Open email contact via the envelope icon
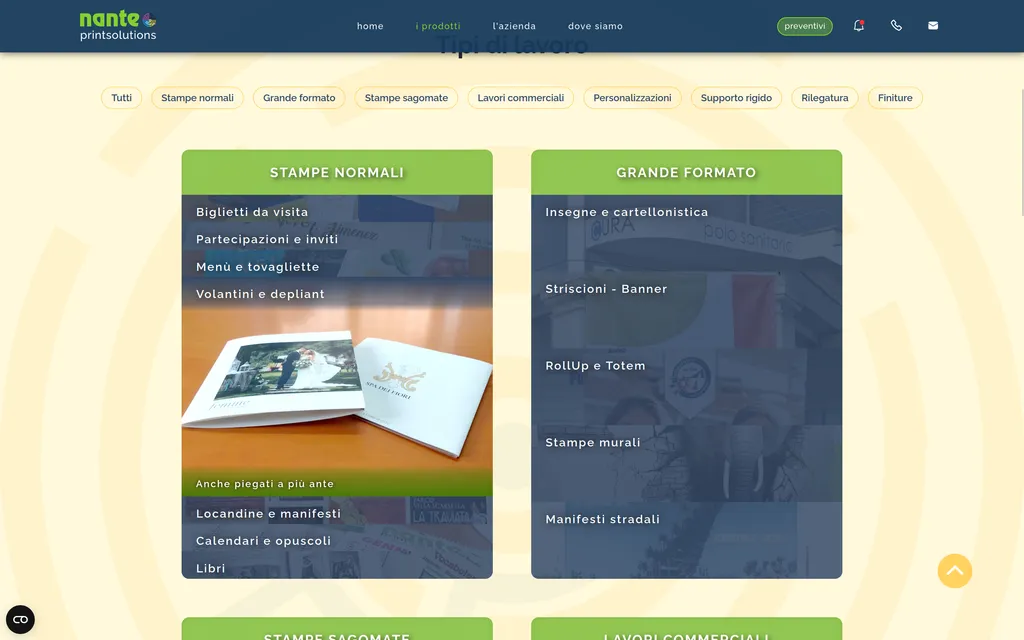 click(933, 25)
